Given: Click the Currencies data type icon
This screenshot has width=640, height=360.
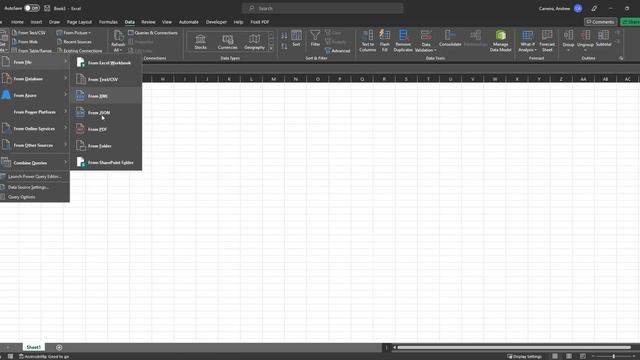Looking at the screenshot, I should (227, 42).
